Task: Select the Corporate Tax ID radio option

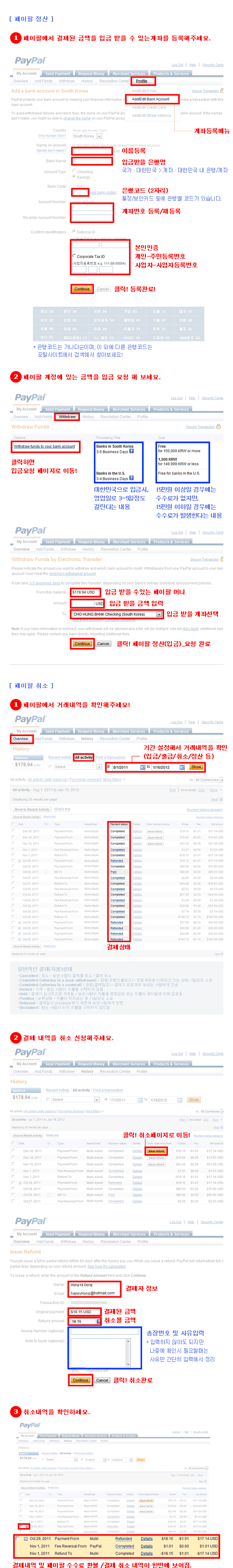Action: 75,256
